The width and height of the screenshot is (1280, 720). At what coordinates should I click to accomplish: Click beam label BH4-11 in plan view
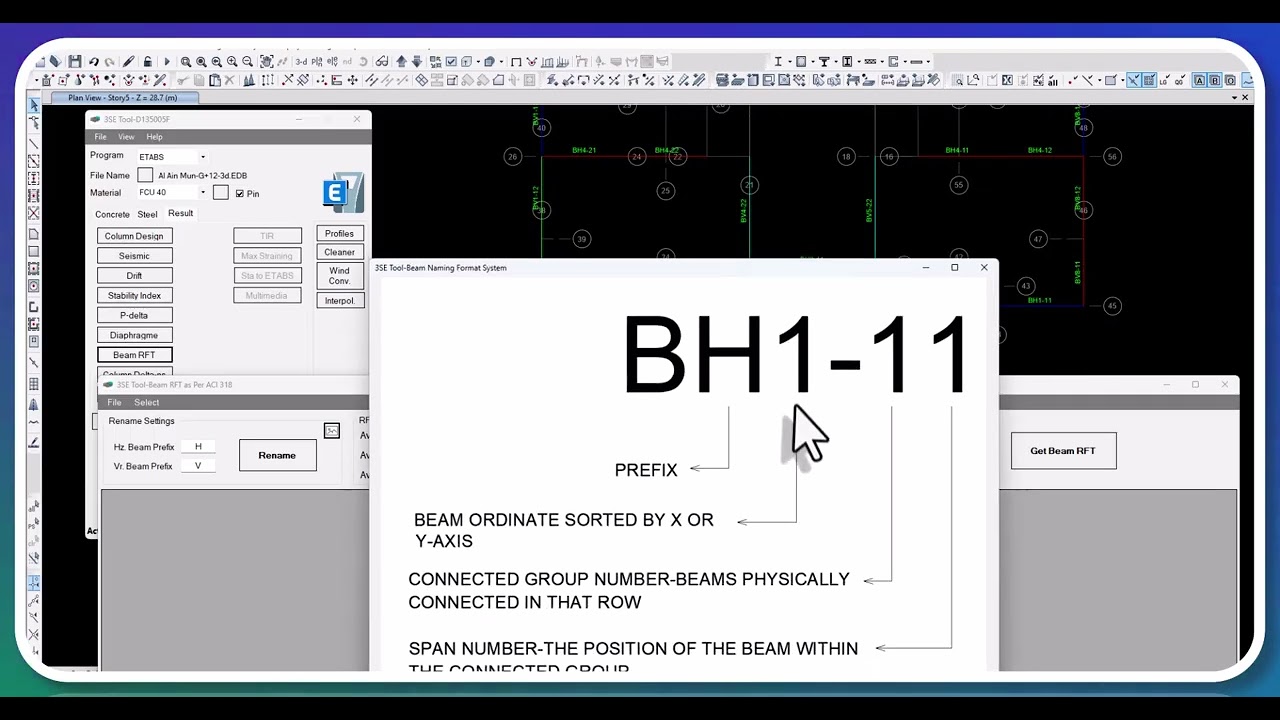pos(957,150)
